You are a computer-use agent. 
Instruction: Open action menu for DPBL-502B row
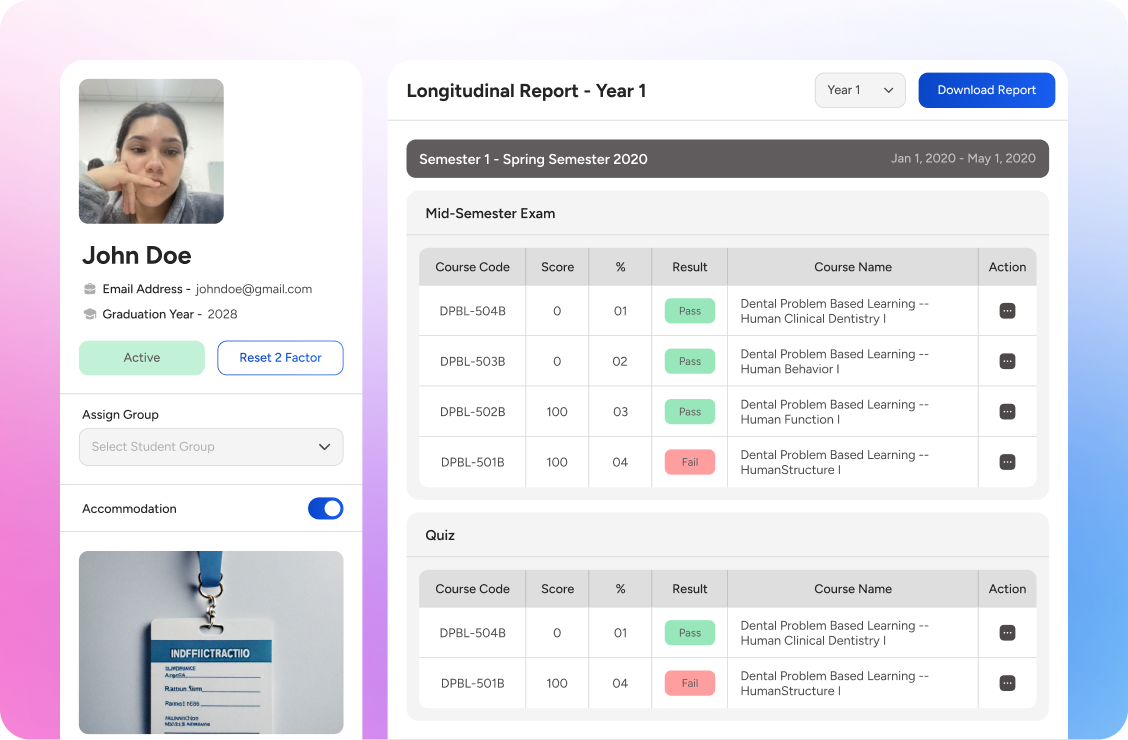pyautogui.click(x=1007, y=412)
